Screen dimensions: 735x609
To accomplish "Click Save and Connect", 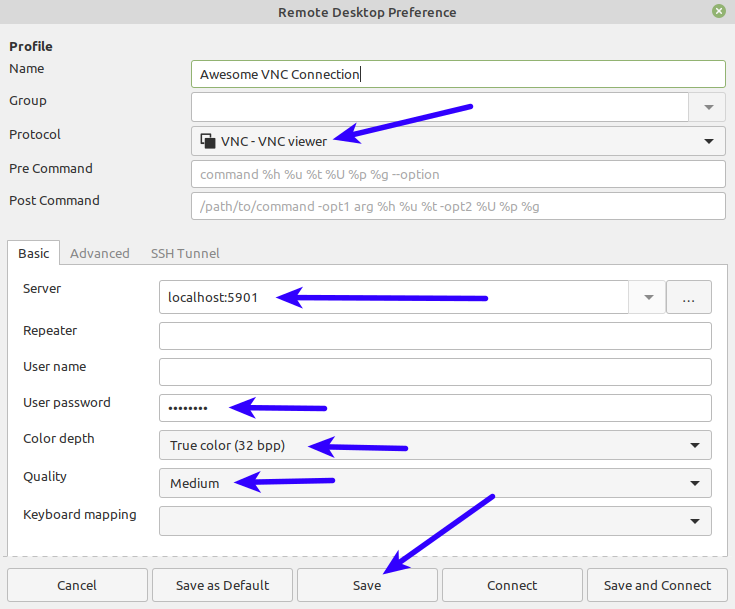I will 657,585.
